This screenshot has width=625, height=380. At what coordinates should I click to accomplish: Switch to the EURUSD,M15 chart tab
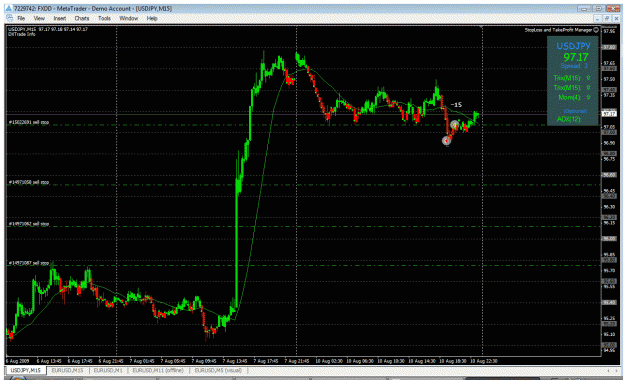[67, 370]
